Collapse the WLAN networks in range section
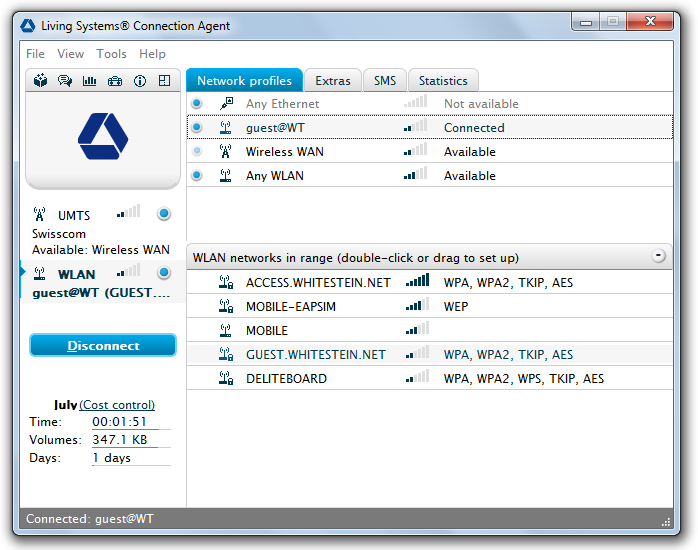 [658, 256]
